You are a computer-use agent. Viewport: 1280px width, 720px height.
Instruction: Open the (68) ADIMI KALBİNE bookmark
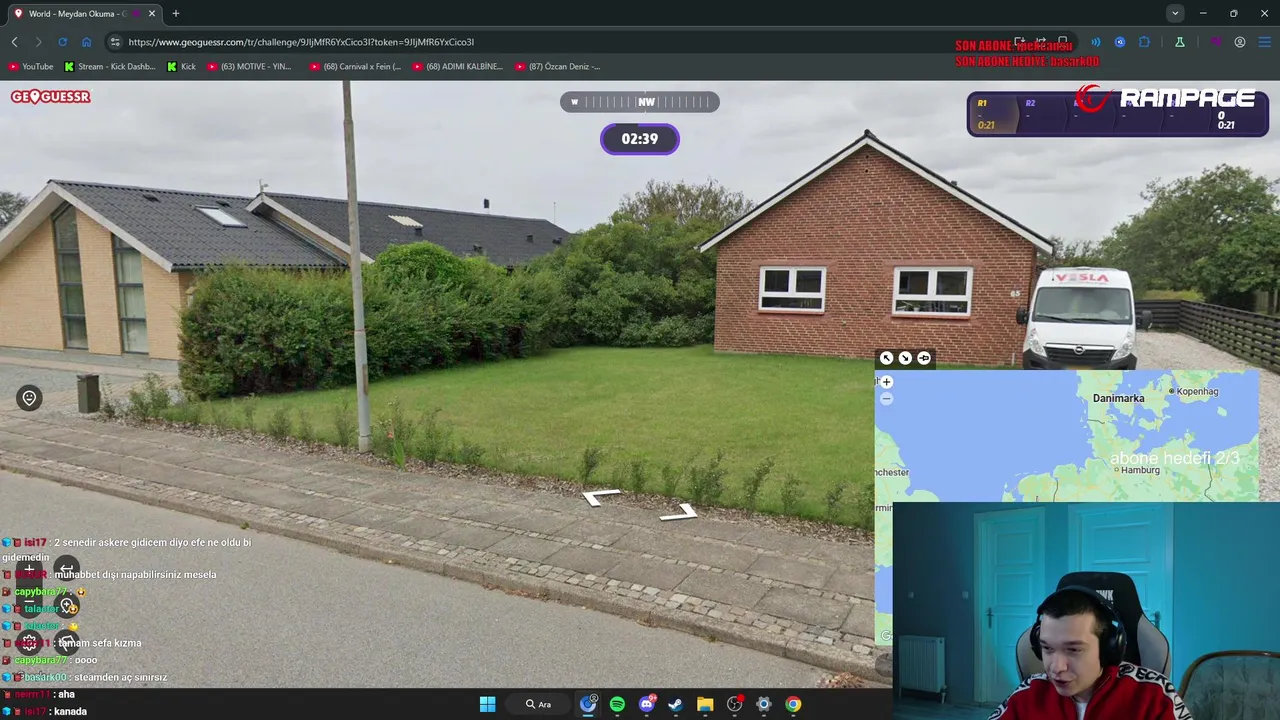tap(458, 67)
